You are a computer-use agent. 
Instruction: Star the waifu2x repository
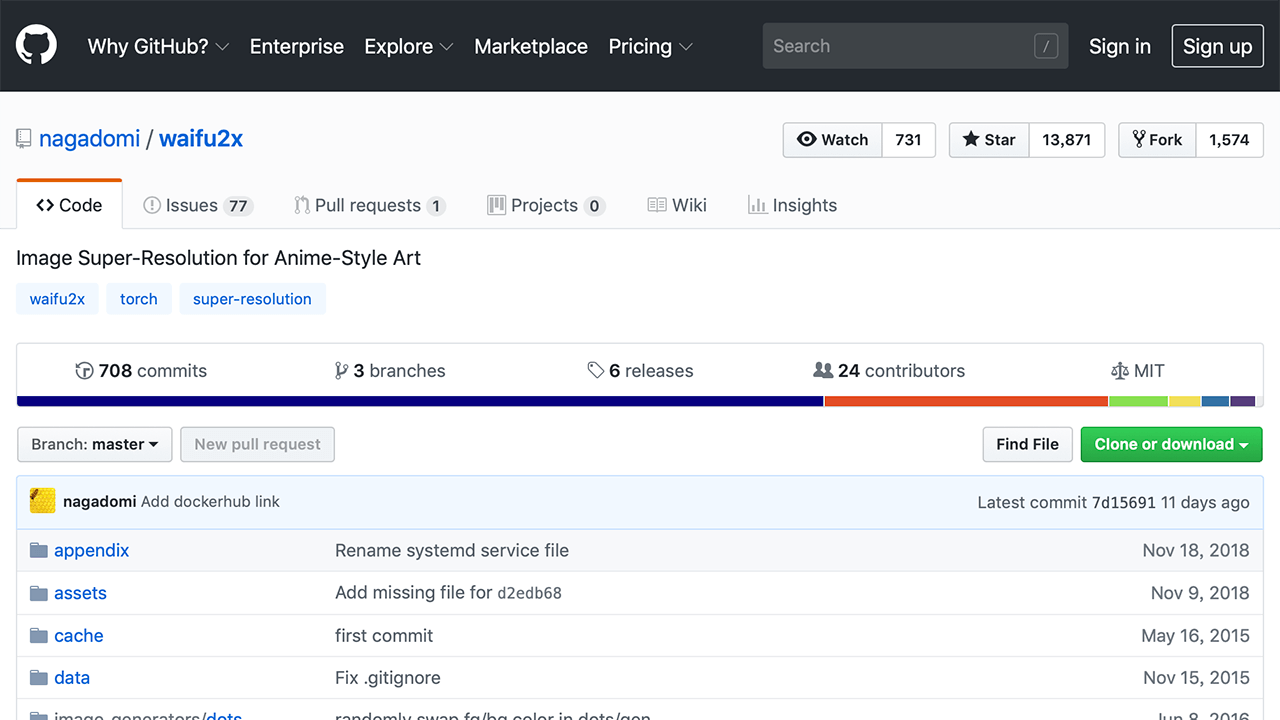click(989, 140)
